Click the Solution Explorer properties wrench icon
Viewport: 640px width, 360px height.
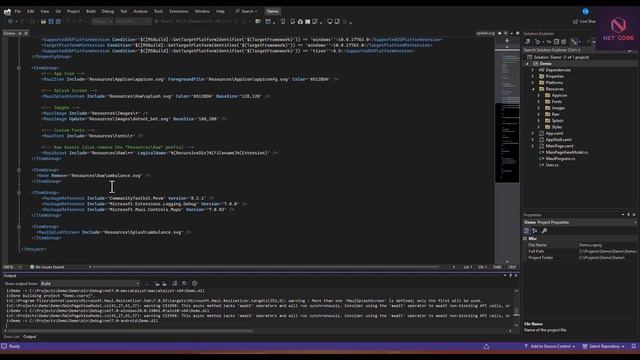(x=574, y=42)
